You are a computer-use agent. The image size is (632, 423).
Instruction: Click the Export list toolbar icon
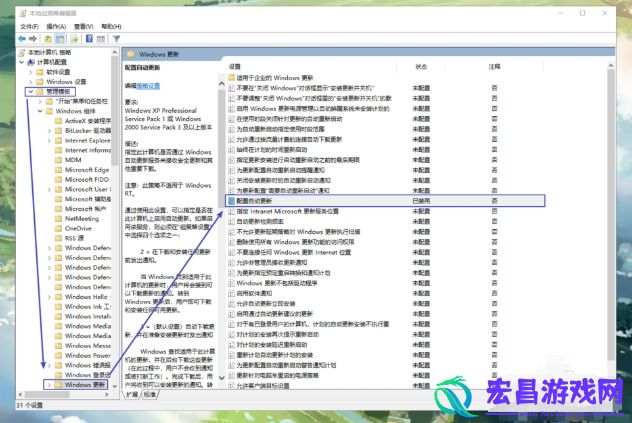(74, 39)
